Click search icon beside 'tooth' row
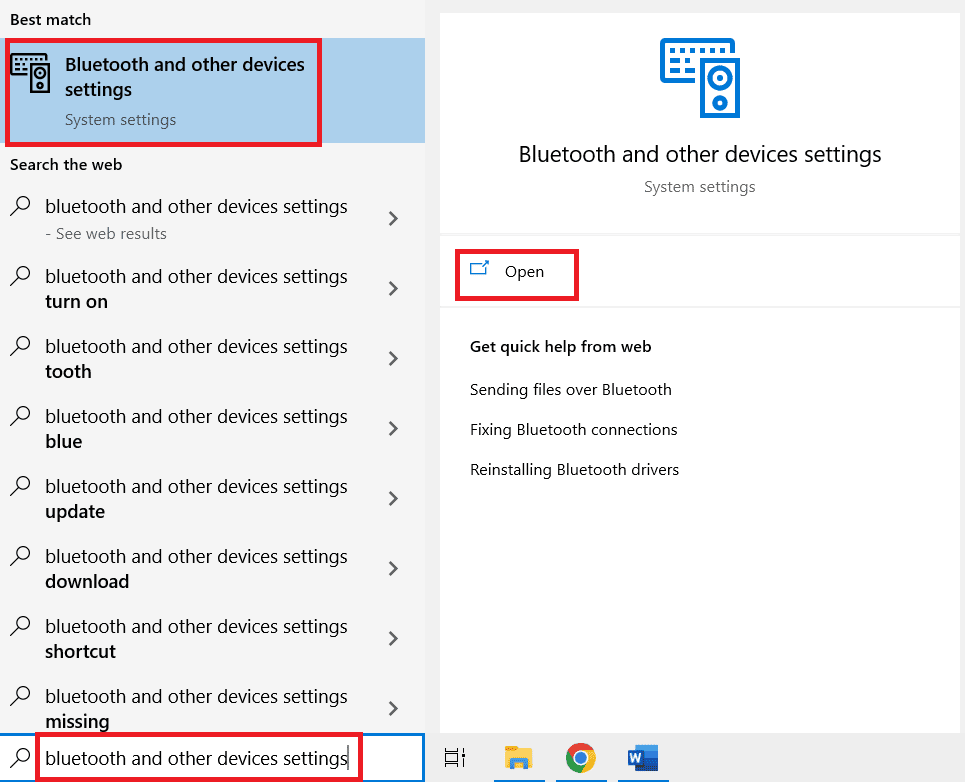This screenshot has height=782, width=965. coord(20,346)
